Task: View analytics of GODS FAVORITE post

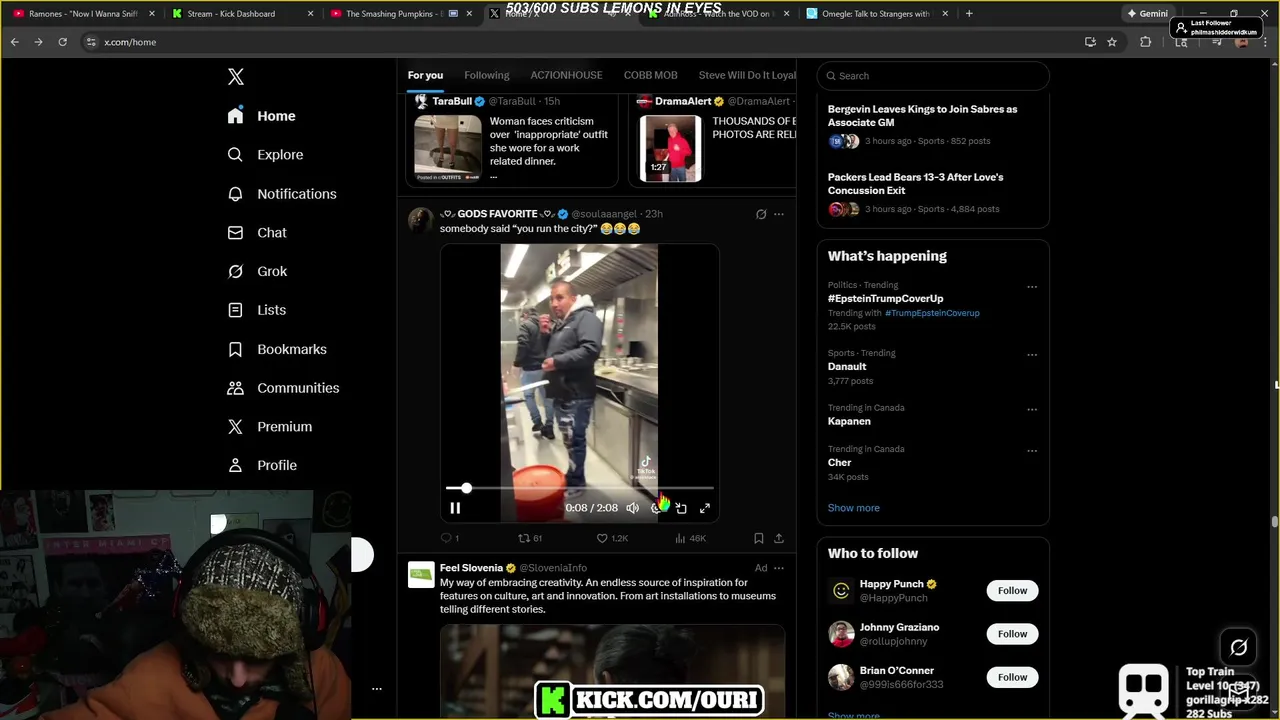Action: tap(690, 538)
